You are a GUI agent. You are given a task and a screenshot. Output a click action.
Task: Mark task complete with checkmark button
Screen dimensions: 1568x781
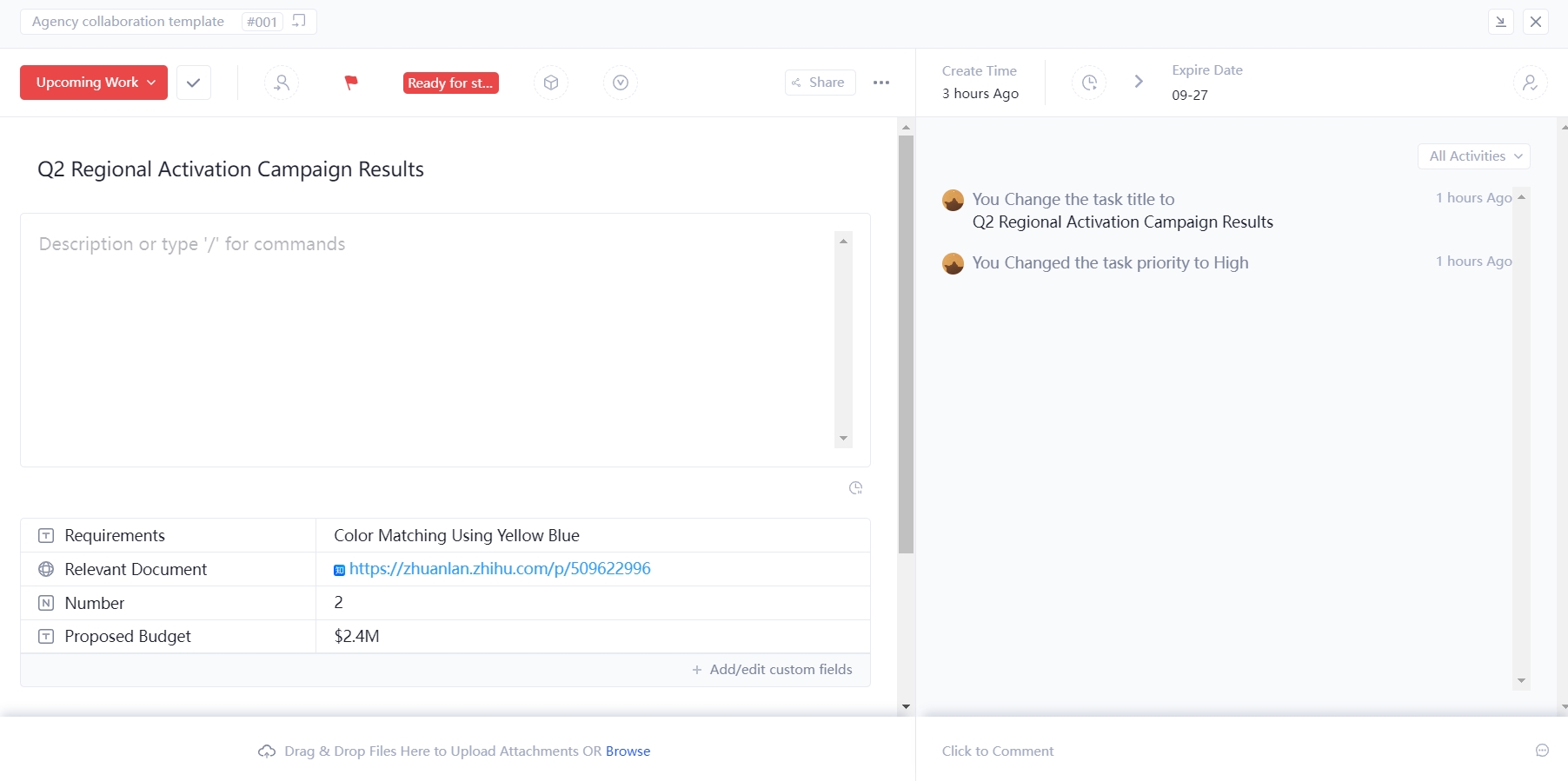pos(194,83)
